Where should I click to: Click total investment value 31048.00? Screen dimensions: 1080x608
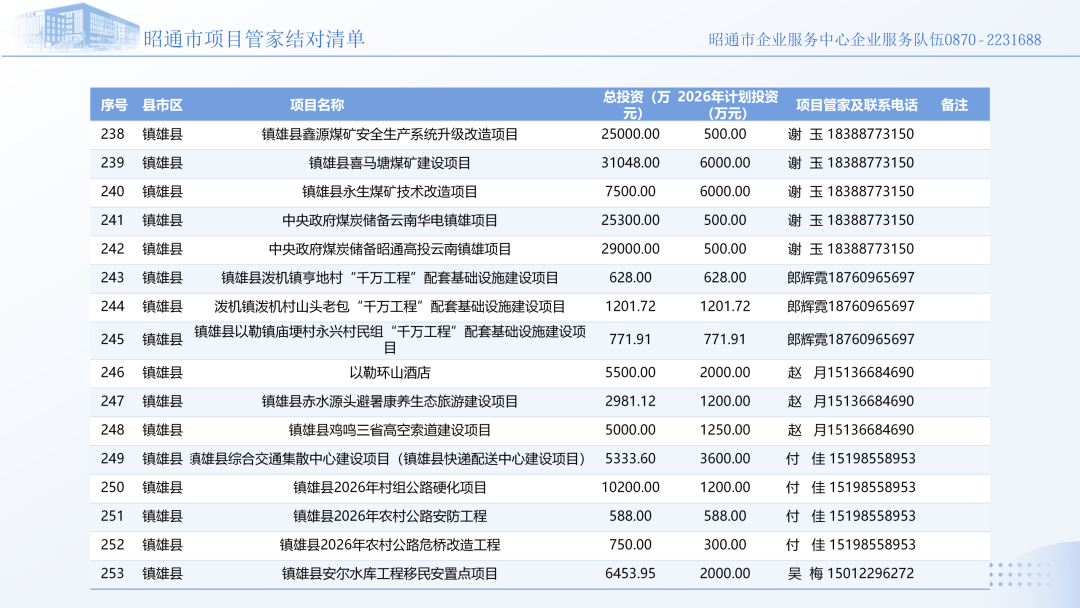coord(630,163)
